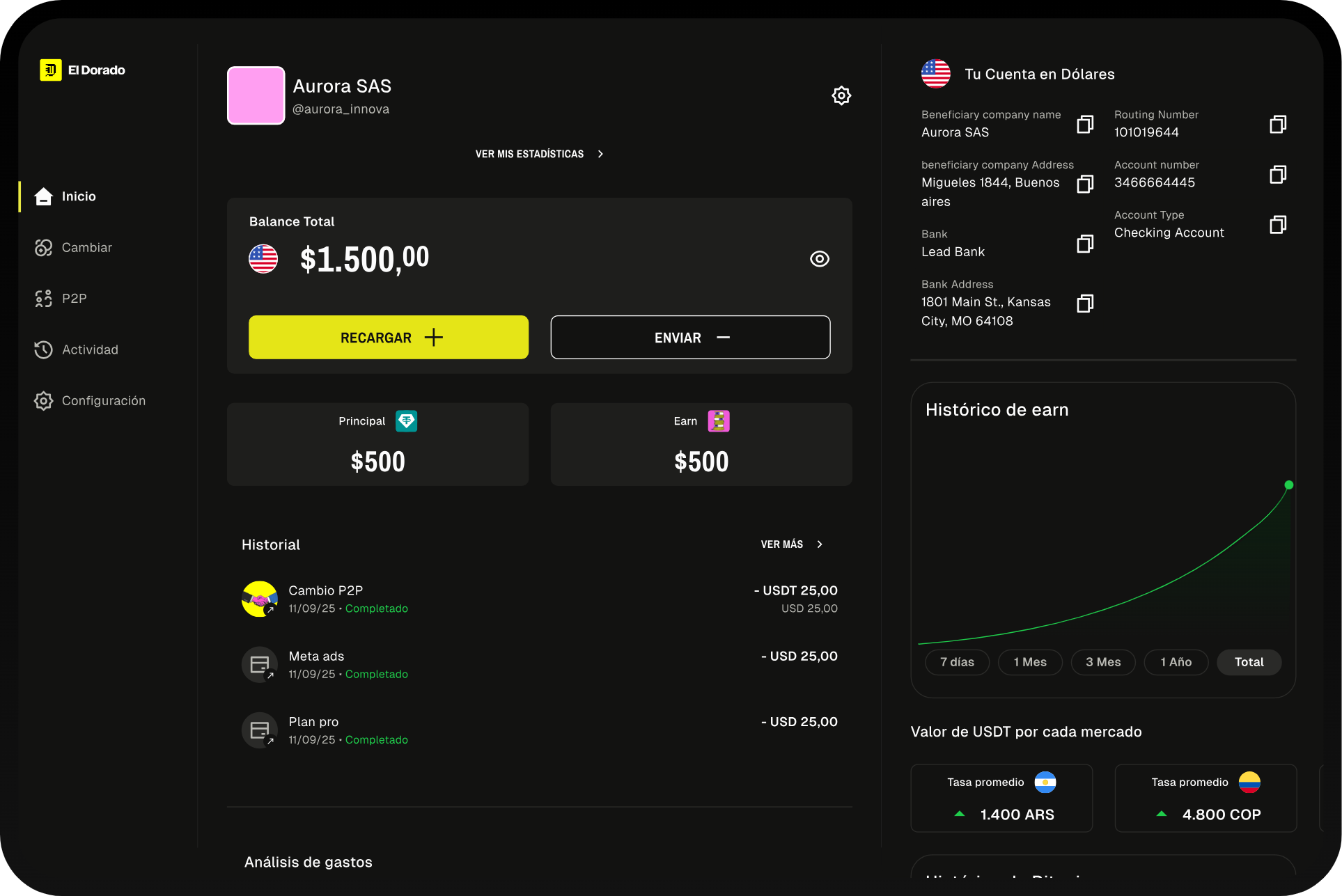This screenshot has width=1342, height=896.
Task: Open the Cambio P2P transaction icon
Action: pos(259,599)
